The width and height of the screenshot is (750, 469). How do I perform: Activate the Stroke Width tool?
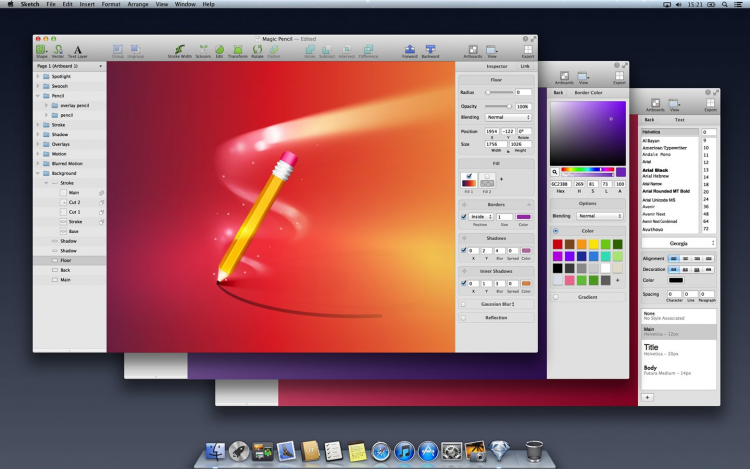[x=180, y=48]
